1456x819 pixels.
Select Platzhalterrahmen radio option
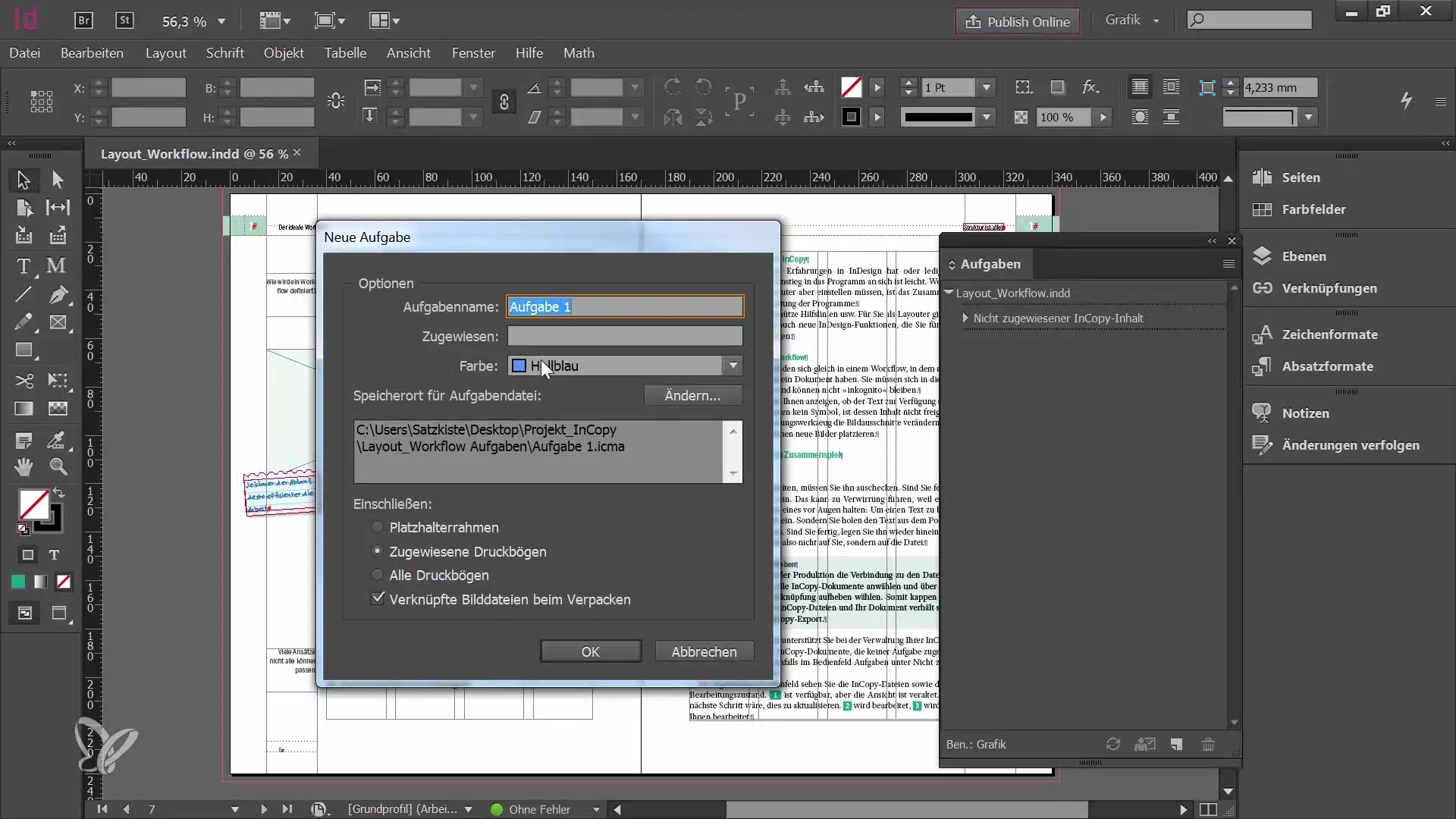coord(377,527)
